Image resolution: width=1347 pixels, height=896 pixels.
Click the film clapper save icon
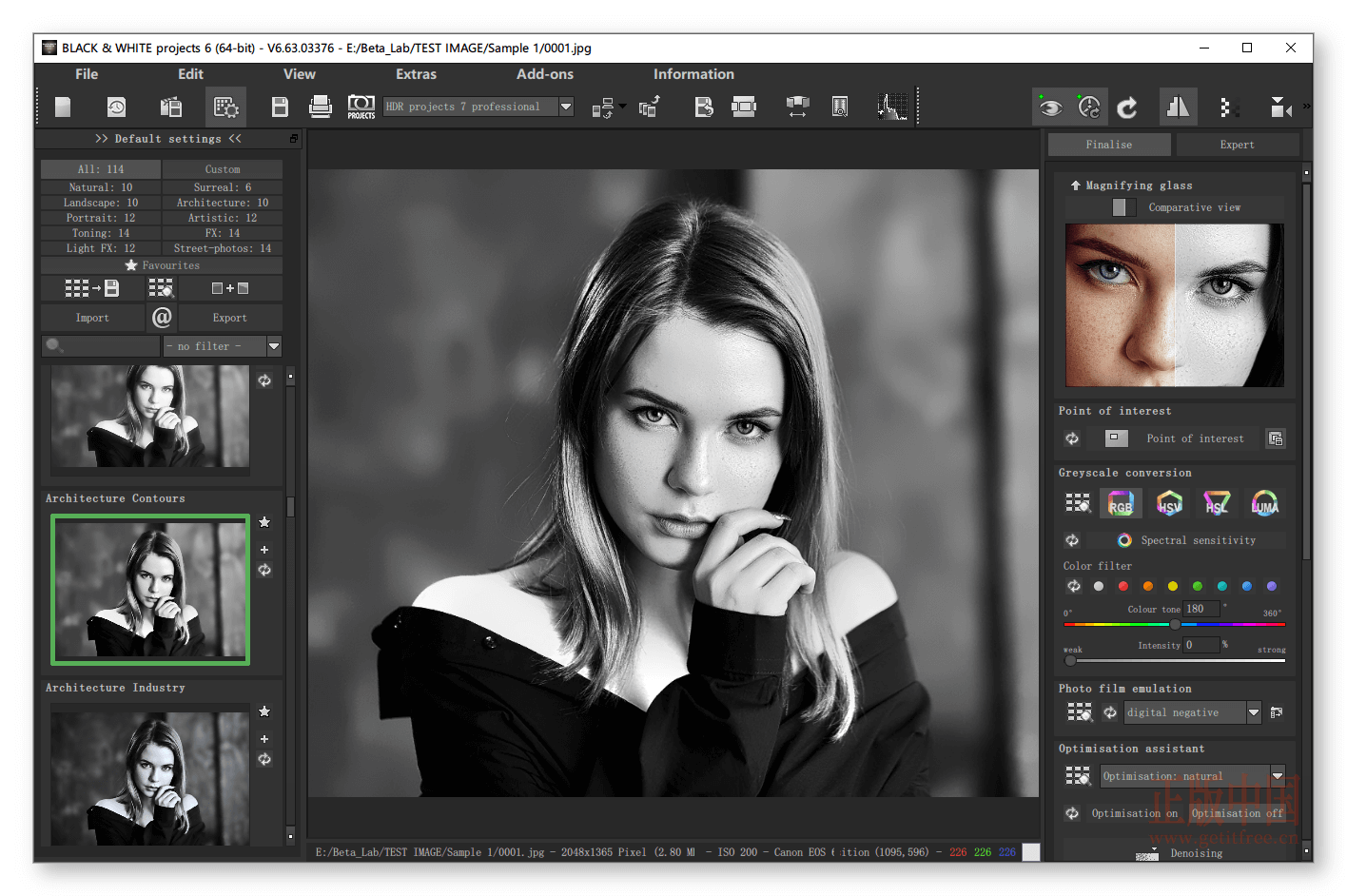pos(171,107)
